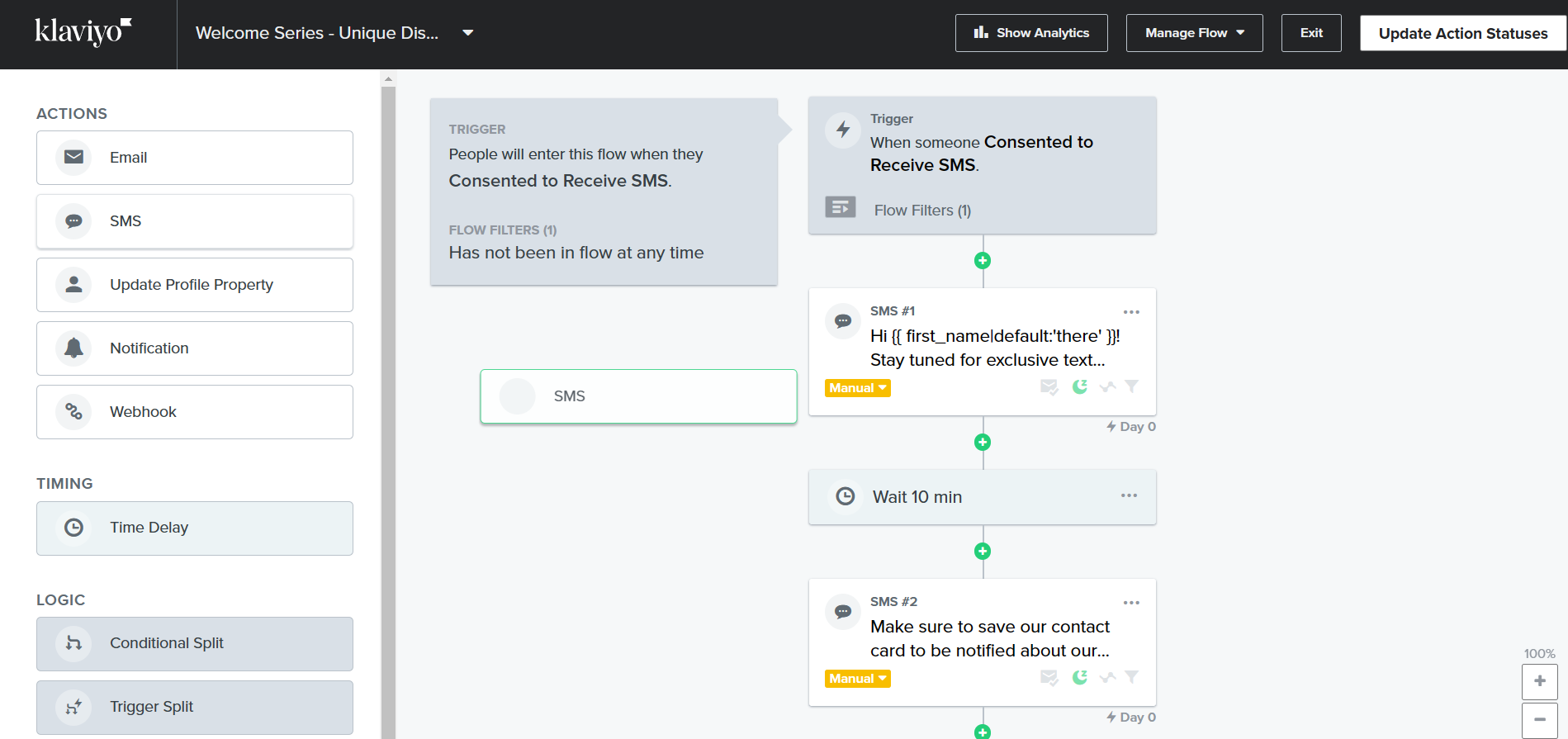Zoom out with the minus button

1540,720
